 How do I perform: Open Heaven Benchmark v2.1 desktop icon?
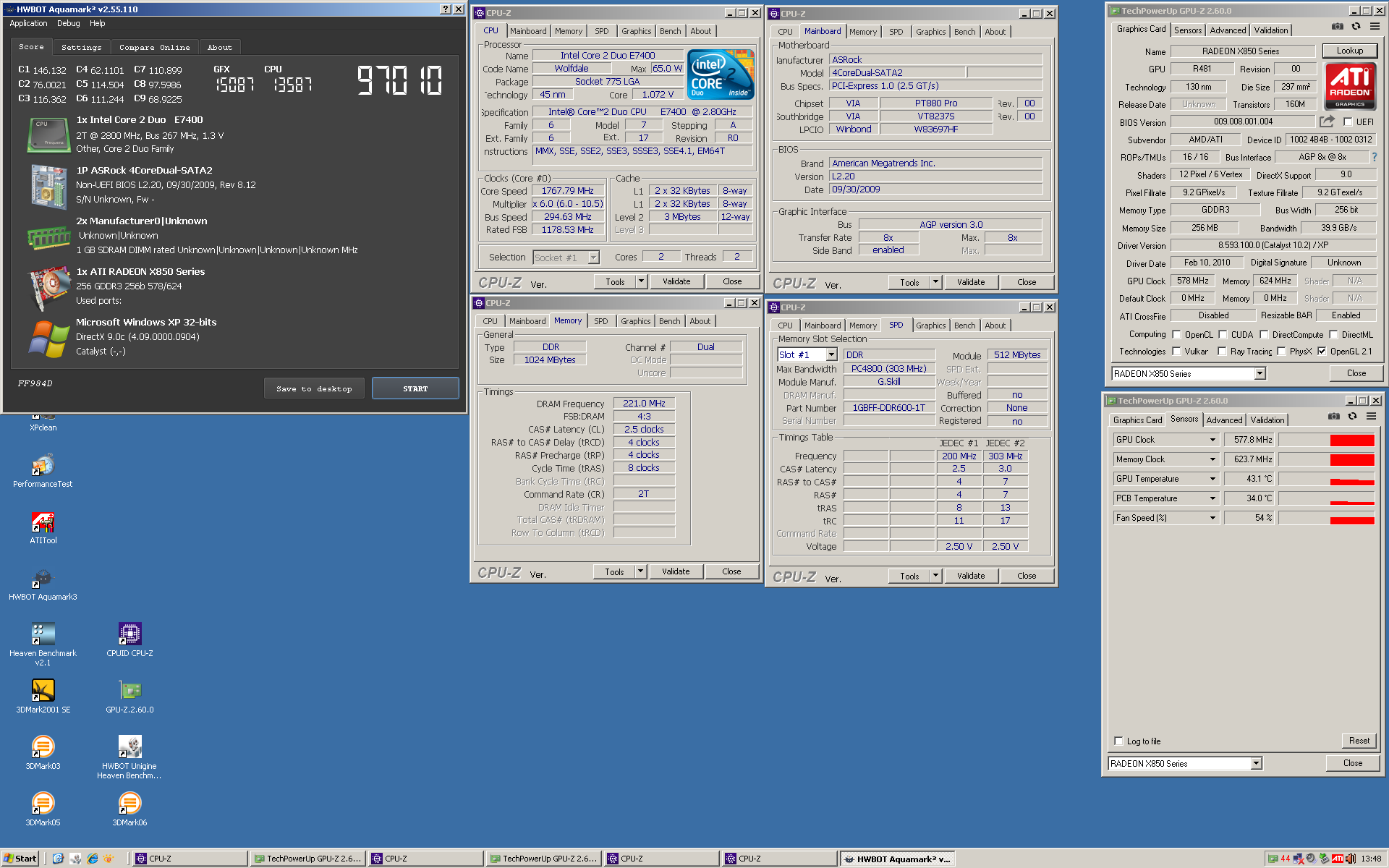click(x=43, y=644)
